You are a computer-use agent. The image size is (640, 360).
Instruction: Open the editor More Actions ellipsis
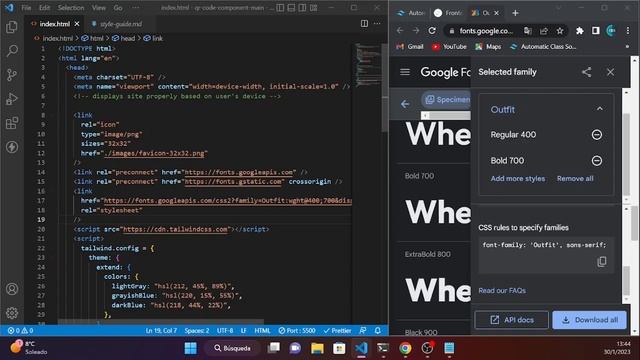click(x=377, y=24)
